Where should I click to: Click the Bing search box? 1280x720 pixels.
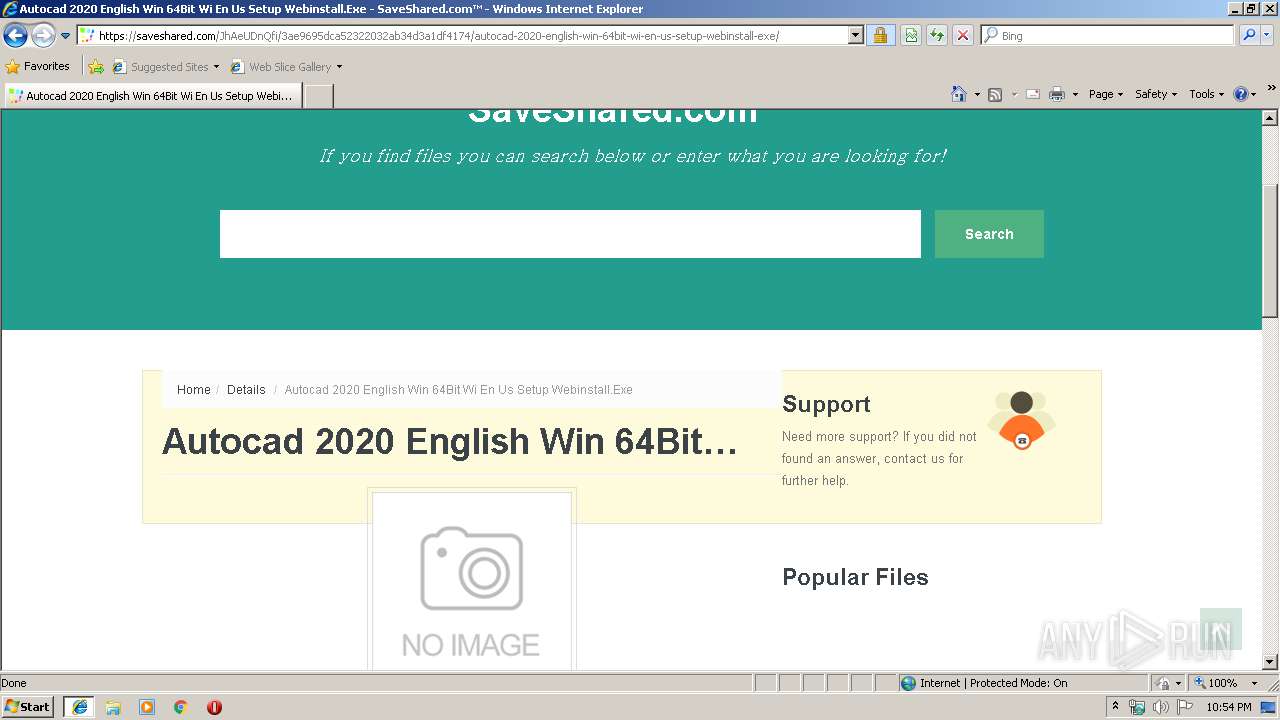[1108, 36]
